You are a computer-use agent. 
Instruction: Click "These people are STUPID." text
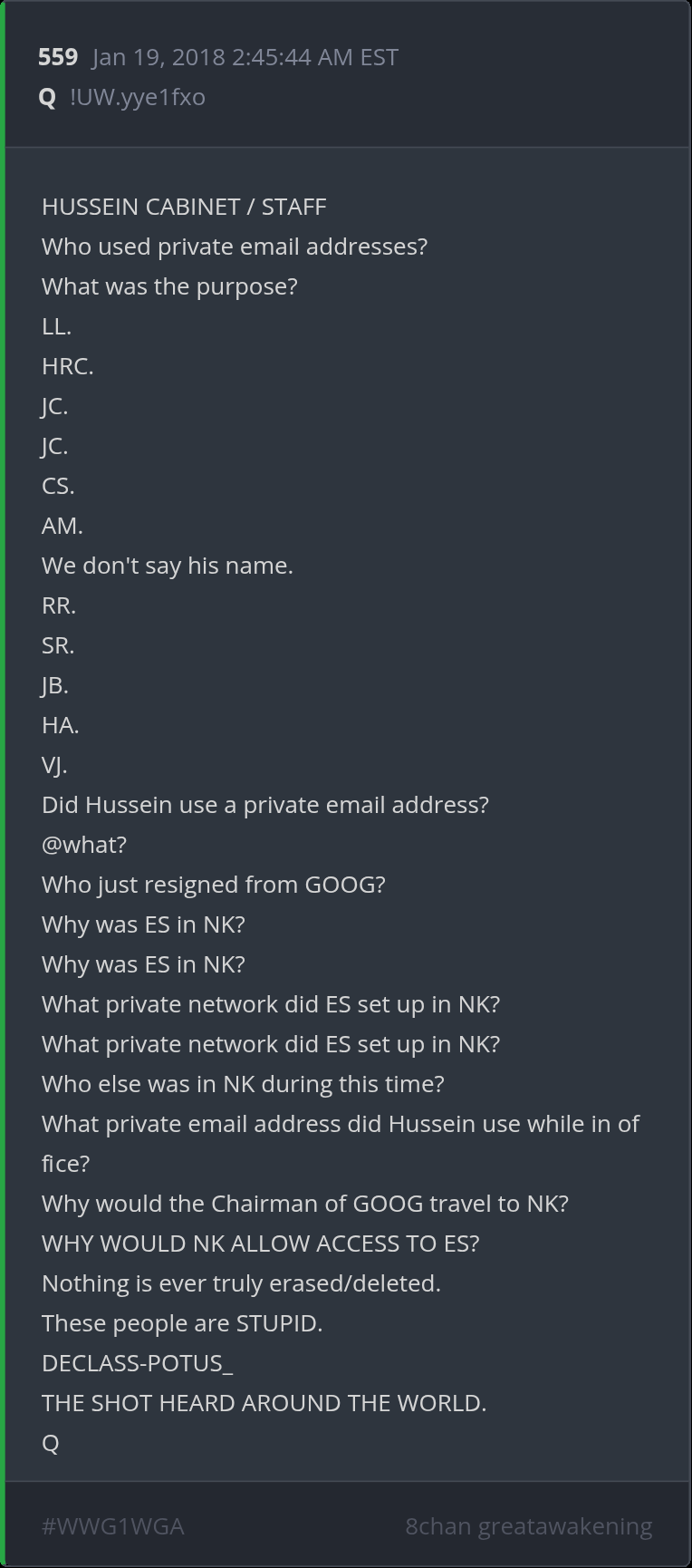click(182, 1323)
